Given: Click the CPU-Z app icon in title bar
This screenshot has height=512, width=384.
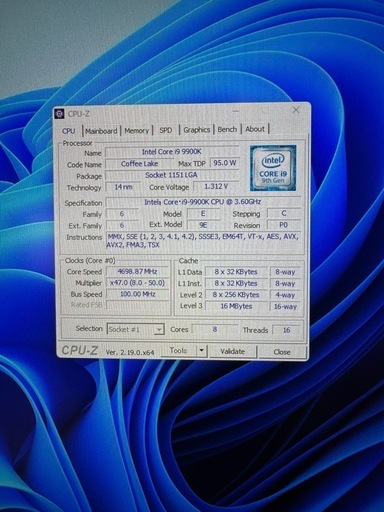Looking at the screenshot, I should click(x=59, y=114).
